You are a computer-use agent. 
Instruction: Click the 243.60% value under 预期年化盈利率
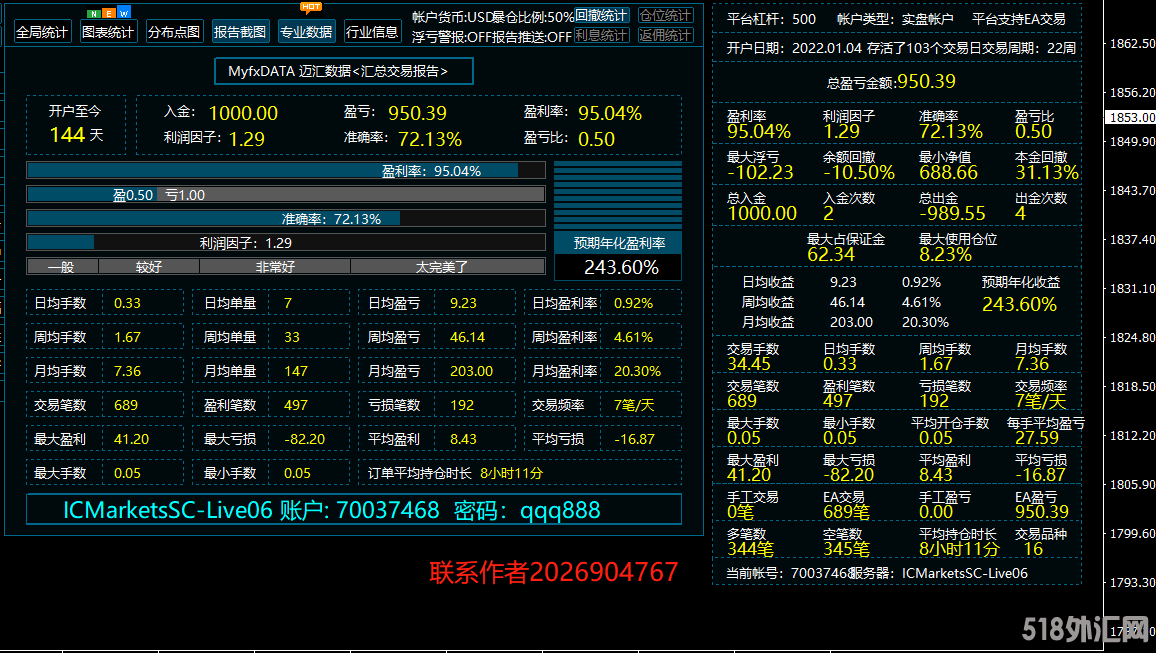tap(619, 268)
